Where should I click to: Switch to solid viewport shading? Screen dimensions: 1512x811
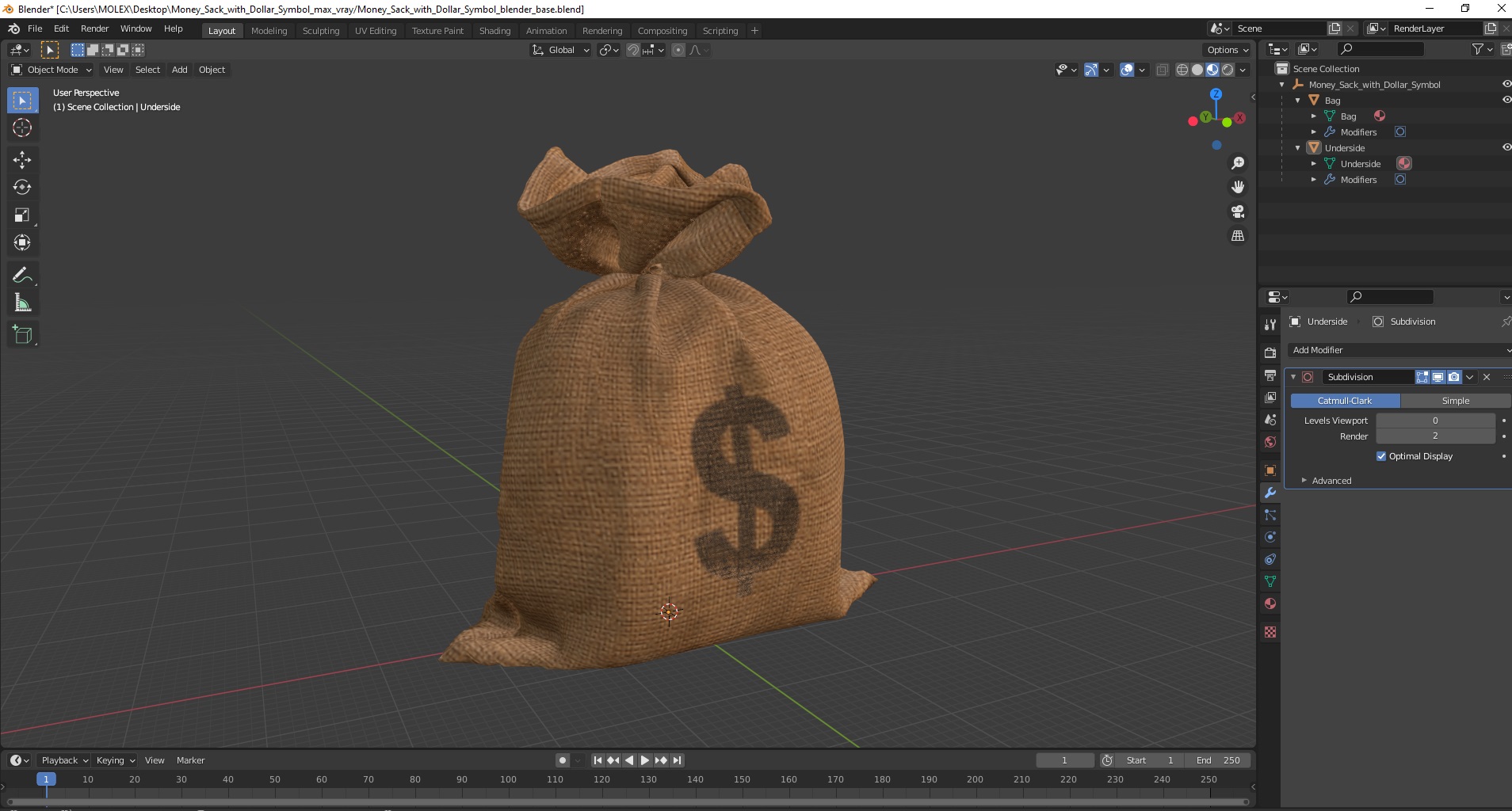coord(1197,70)
